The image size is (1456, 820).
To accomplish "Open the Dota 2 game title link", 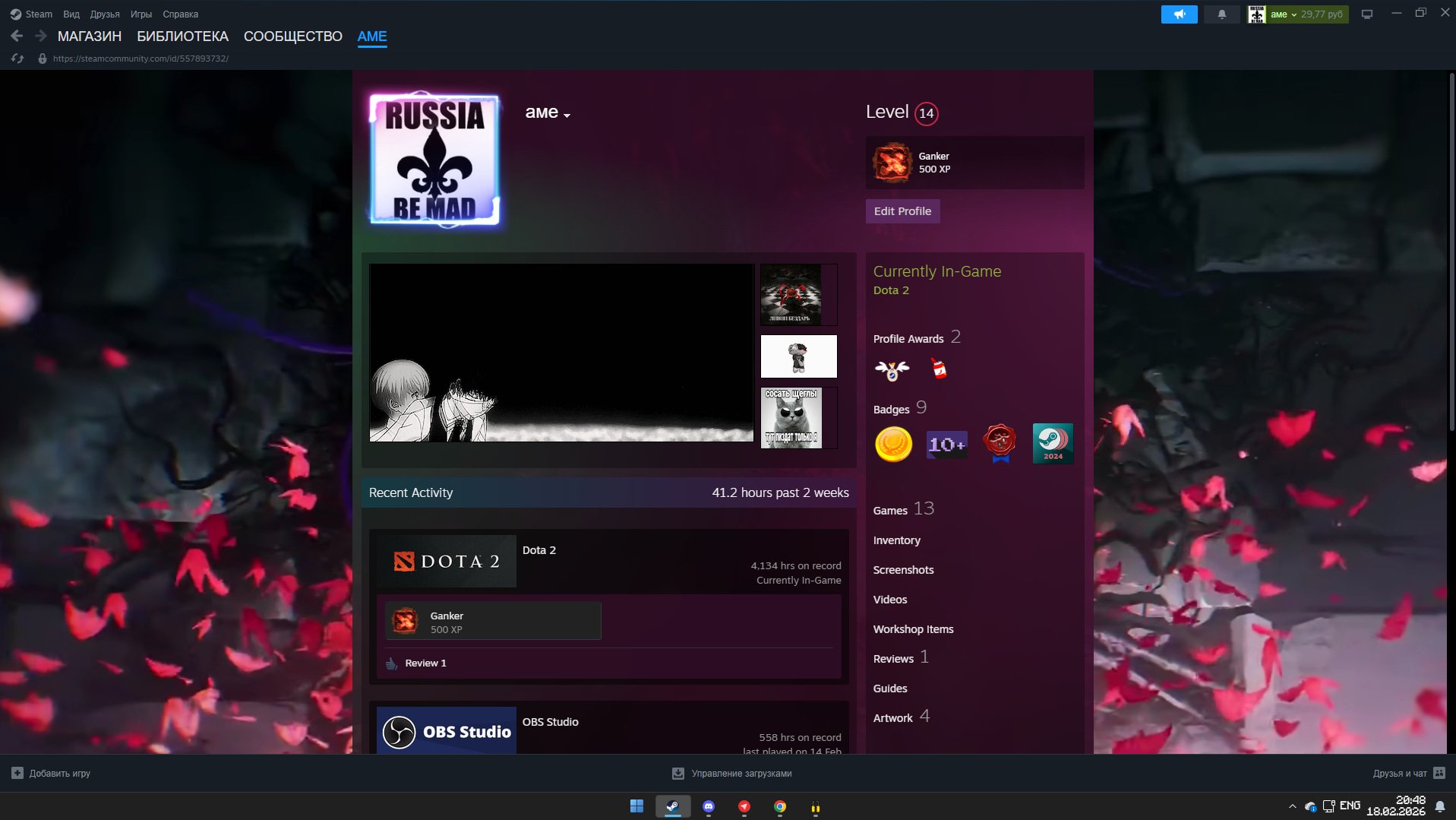I will pyautogui.click(x=539, y=550).
